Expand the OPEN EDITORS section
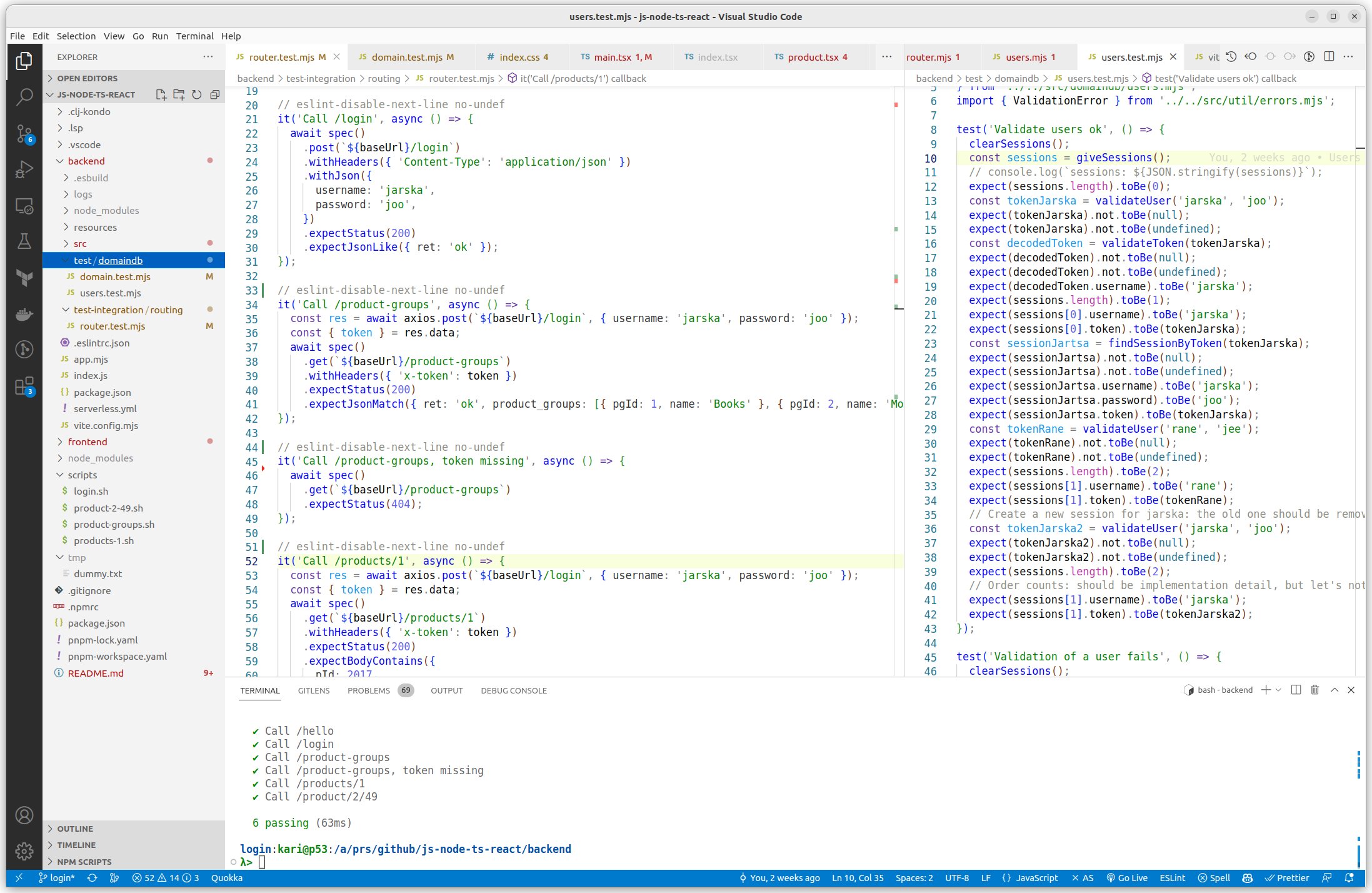Image resolution: width=1372 pixels, height=893 pixels. pos(134,78)
